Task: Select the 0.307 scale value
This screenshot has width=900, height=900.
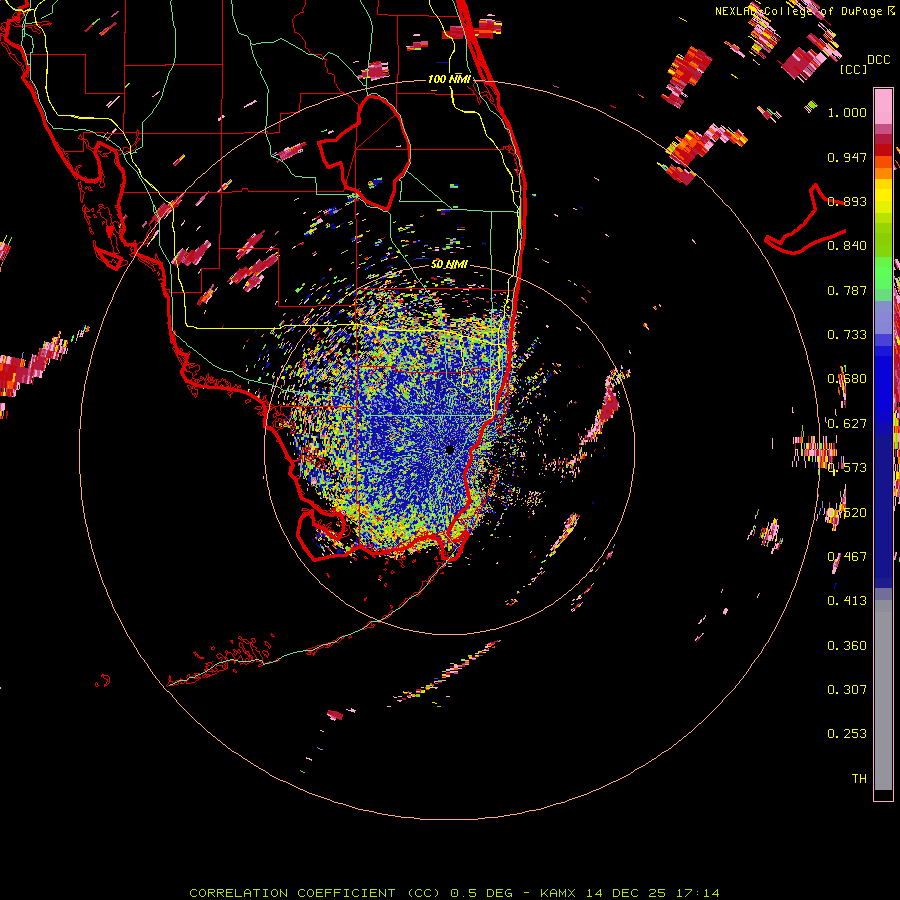Action: 847,690
